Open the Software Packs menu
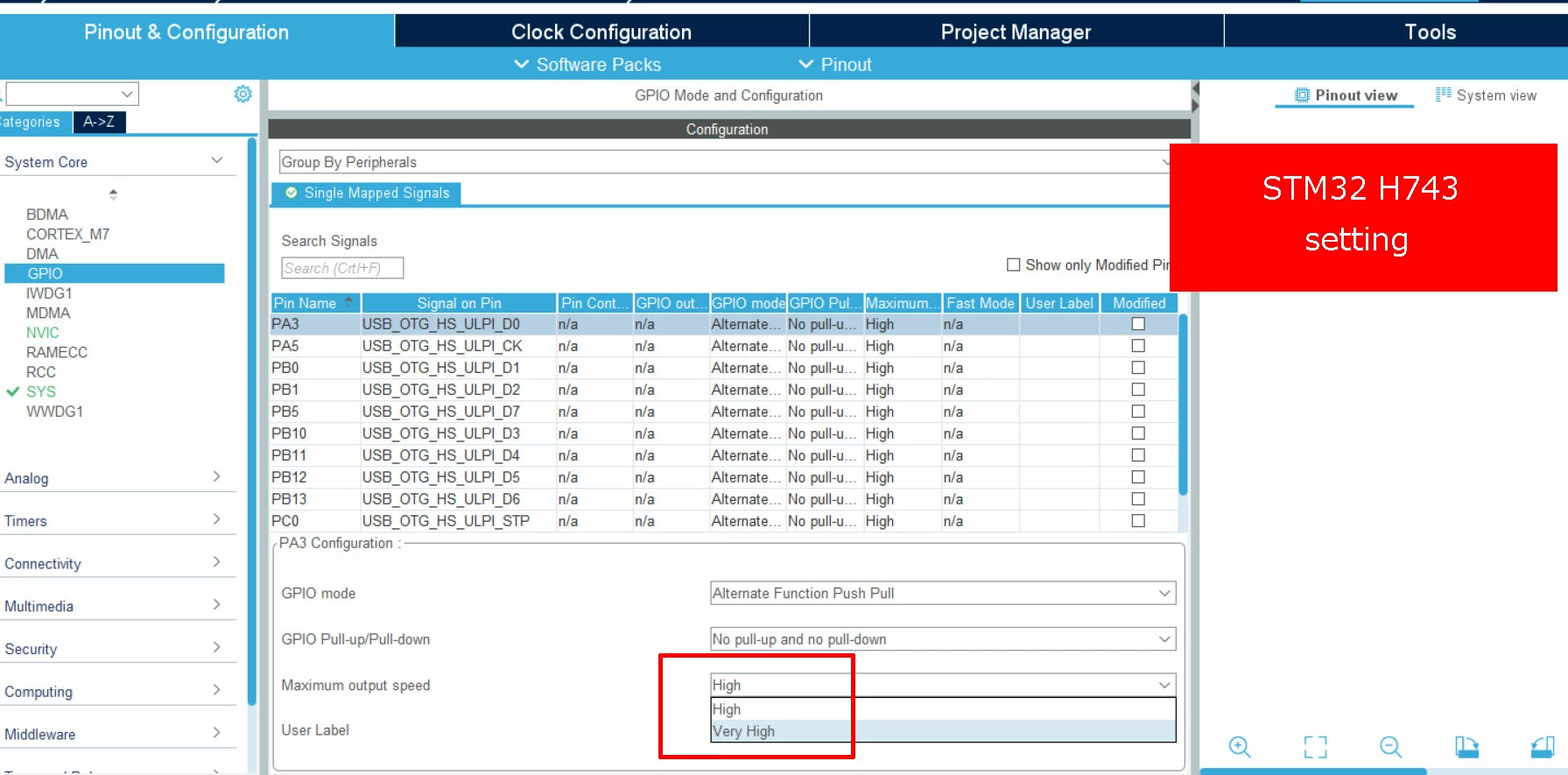 coord(587,65)
